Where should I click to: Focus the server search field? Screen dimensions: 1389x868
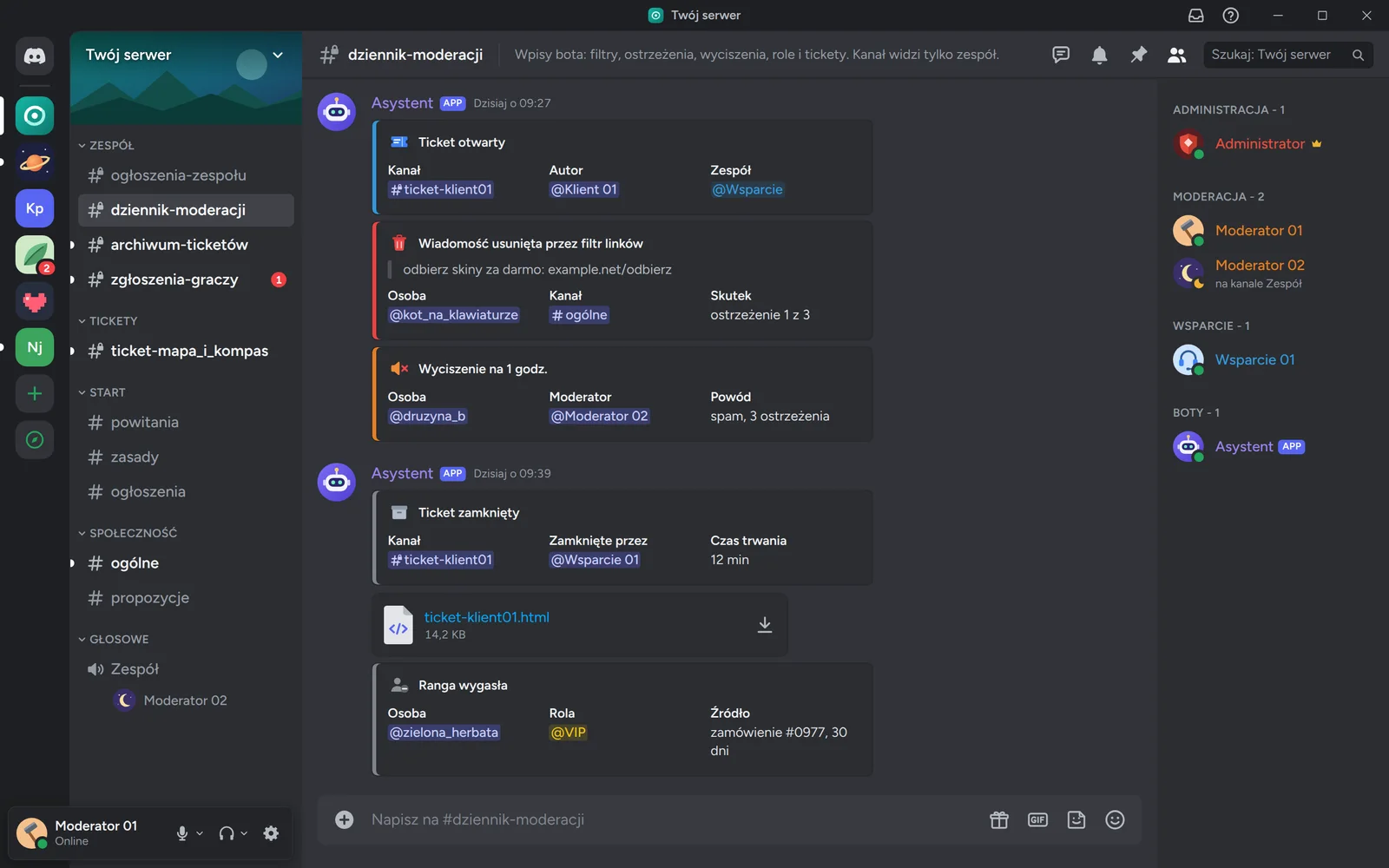point(1288,55)
